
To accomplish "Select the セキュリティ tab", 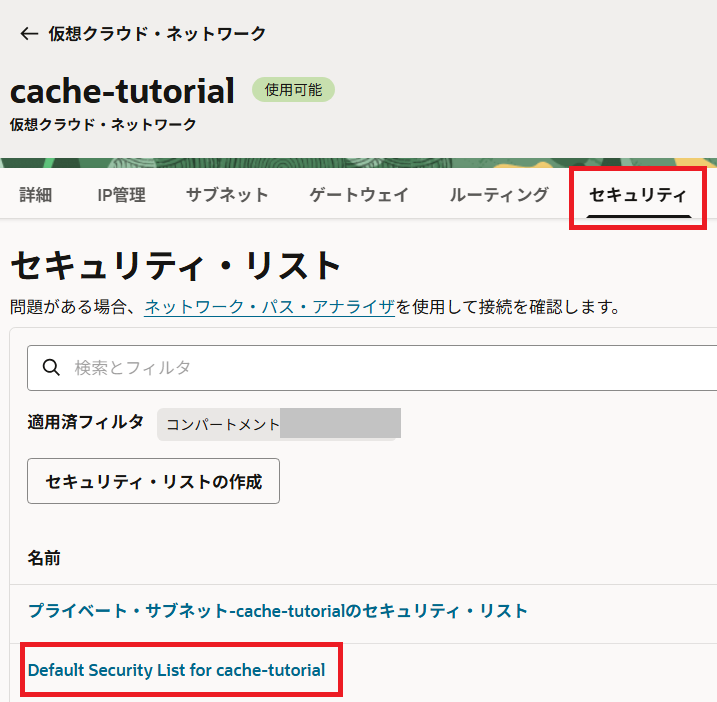I will (x=638, y=195).
